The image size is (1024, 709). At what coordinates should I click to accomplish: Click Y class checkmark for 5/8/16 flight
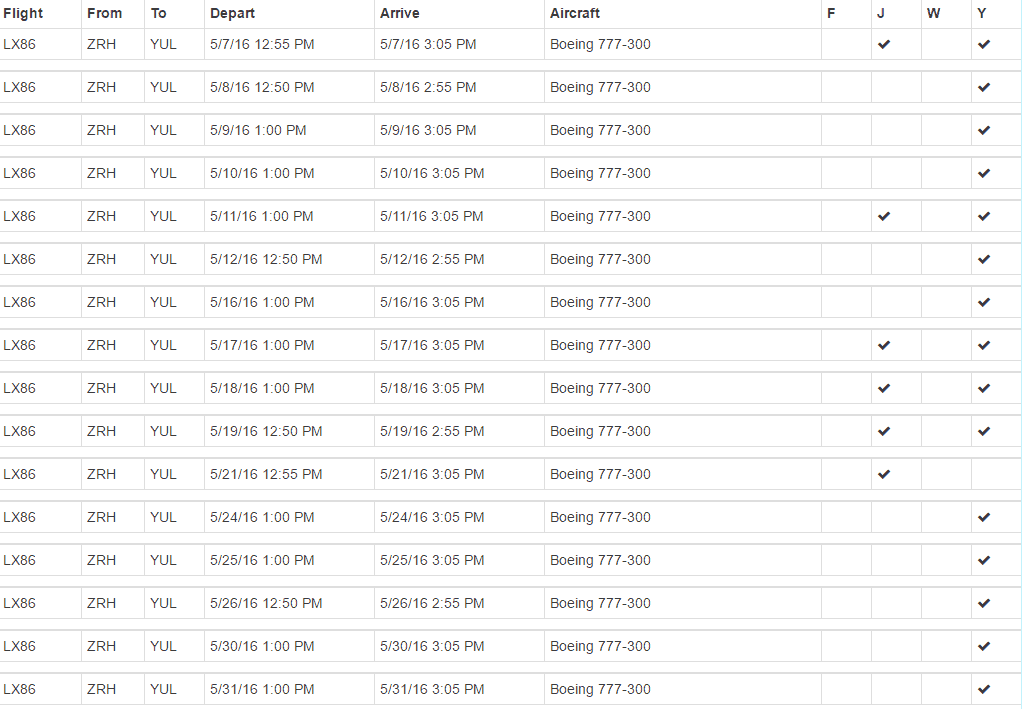click(x=984, y=87)
